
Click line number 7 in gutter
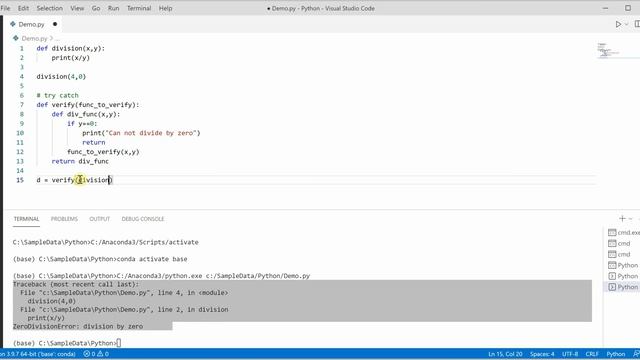[x=22, y=105]
